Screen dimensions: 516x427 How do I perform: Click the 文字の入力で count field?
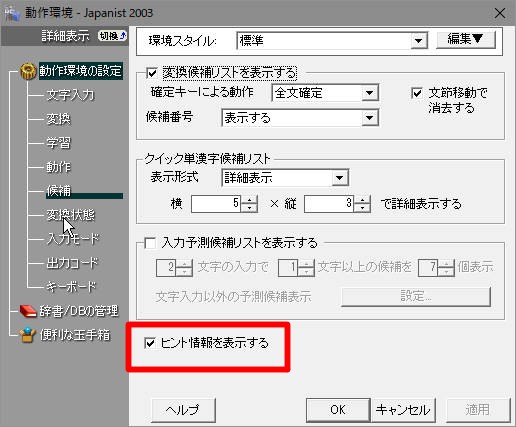(166, 268)
